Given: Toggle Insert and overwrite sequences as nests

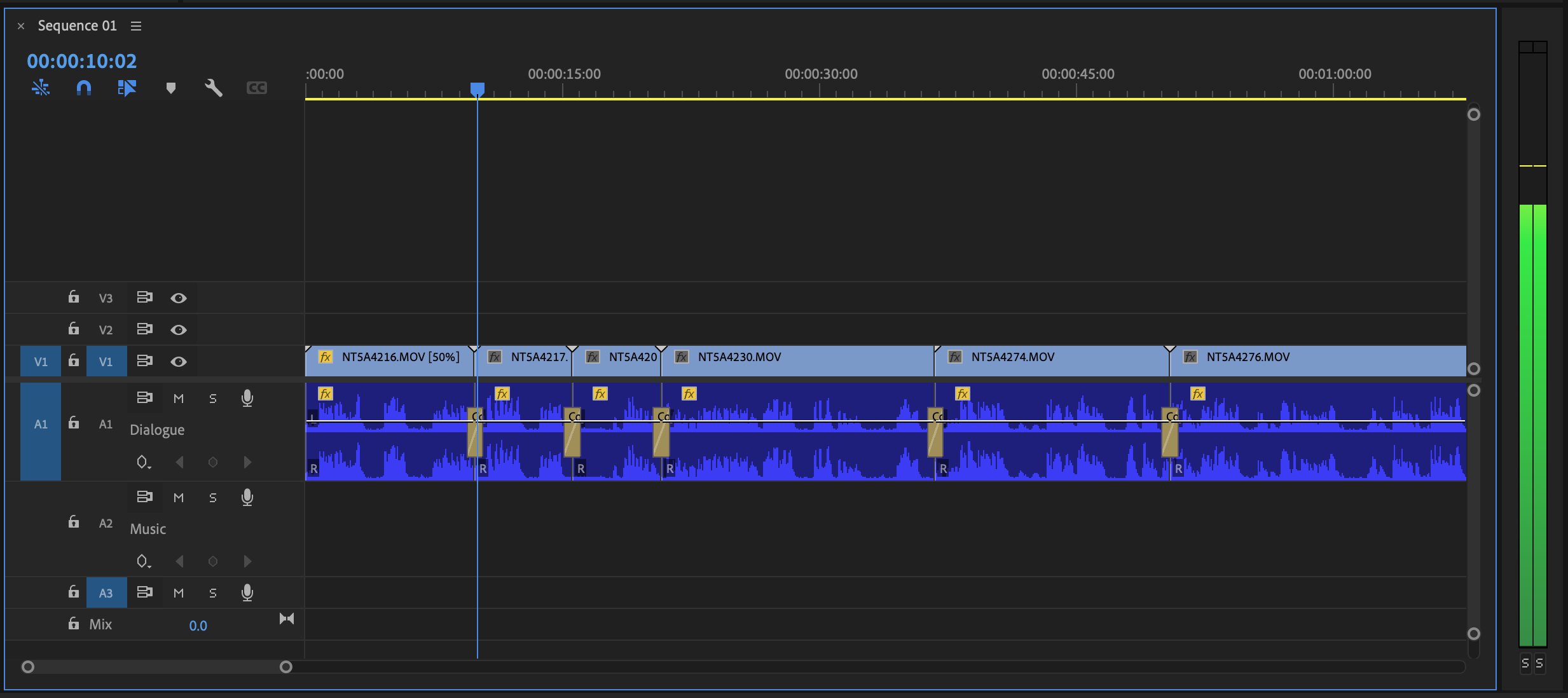Looking at the screenshot, I should pyautogui.click(x=41, y=87).
